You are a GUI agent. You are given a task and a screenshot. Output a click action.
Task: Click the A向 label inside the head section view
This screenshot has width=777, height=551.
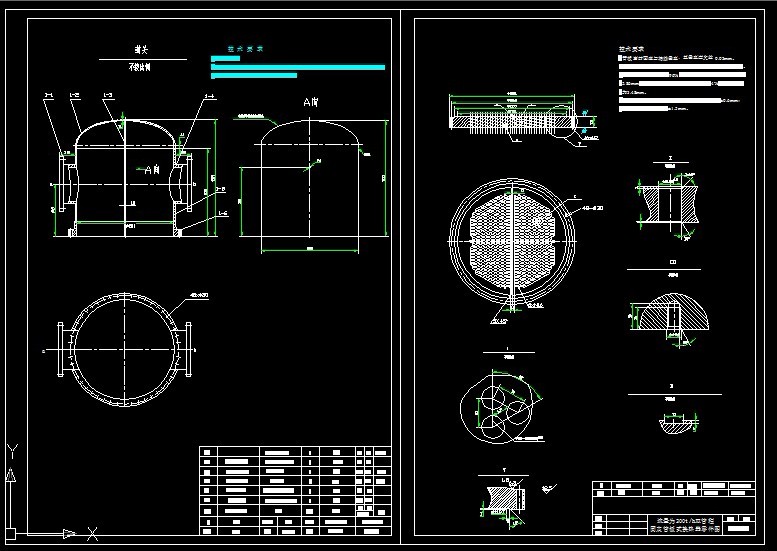pos(152,170)
